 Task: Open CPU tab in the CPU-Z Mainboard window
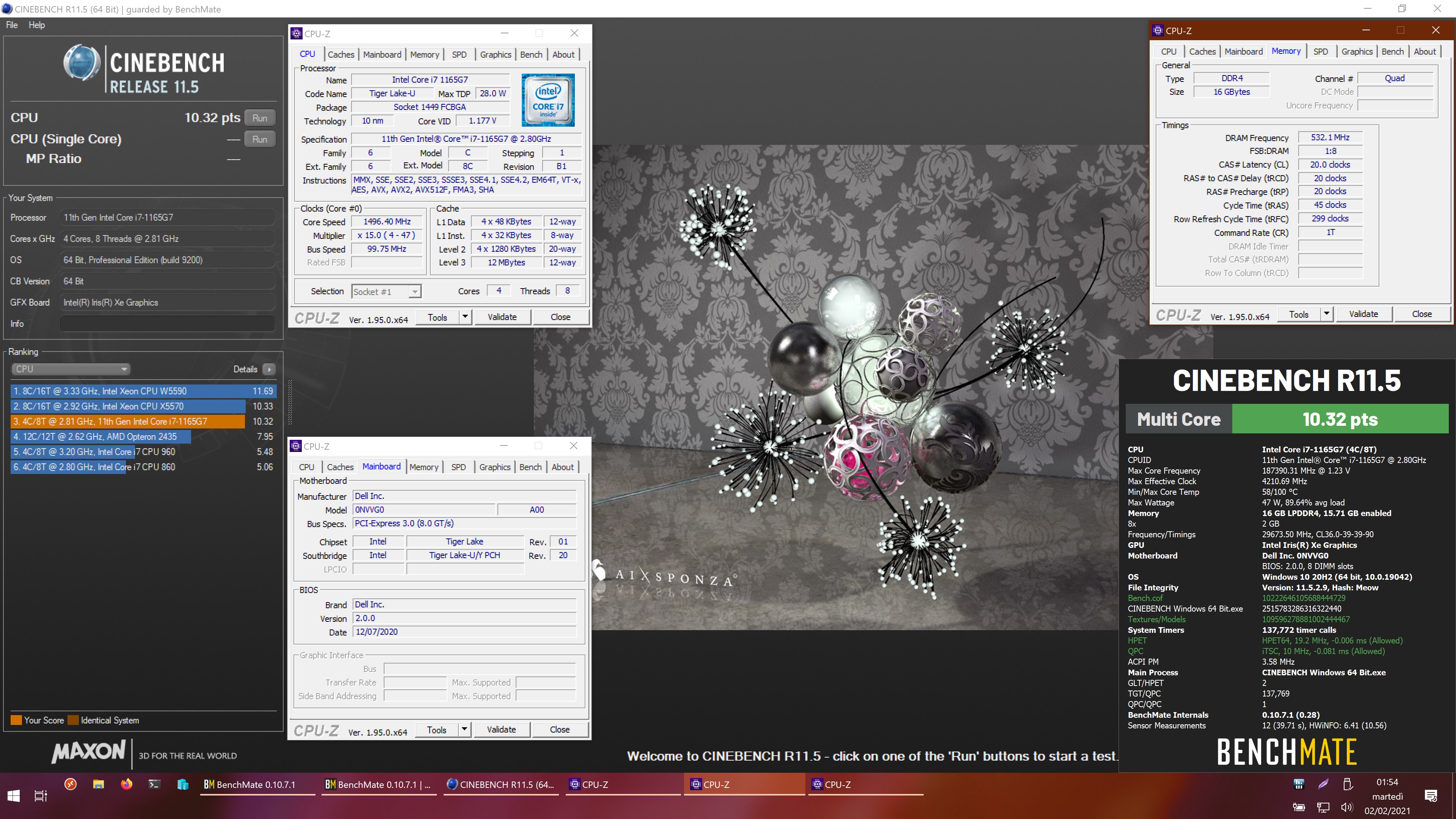click(x=306, y=467)
